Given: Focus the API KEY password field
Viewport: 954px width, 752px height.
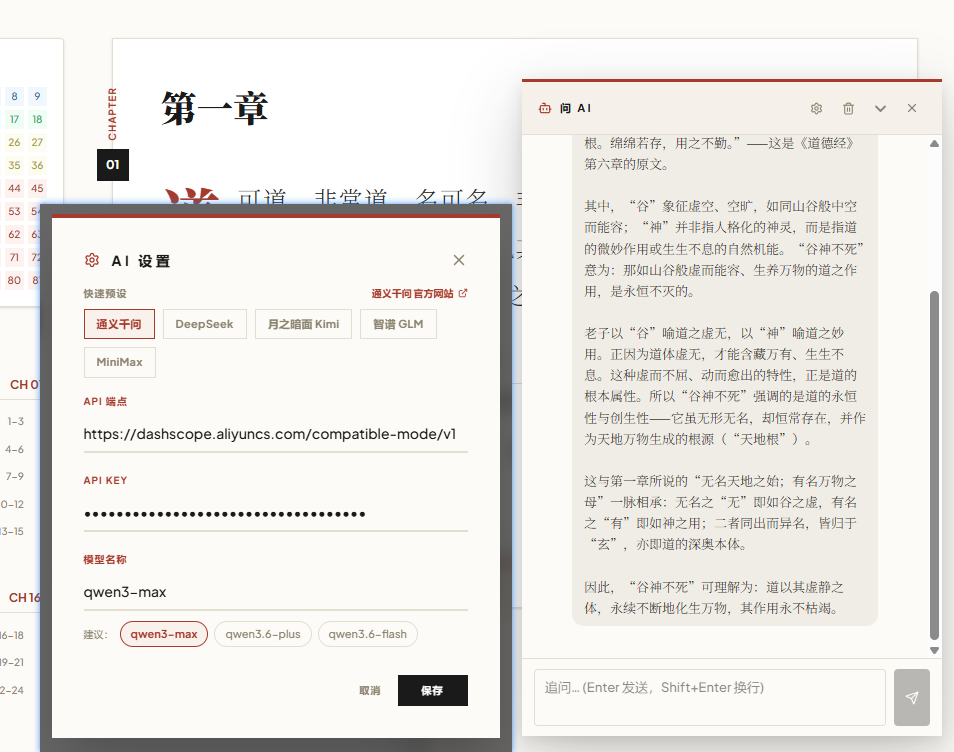Looking at the screenshot, I should (x=275, y=514).
